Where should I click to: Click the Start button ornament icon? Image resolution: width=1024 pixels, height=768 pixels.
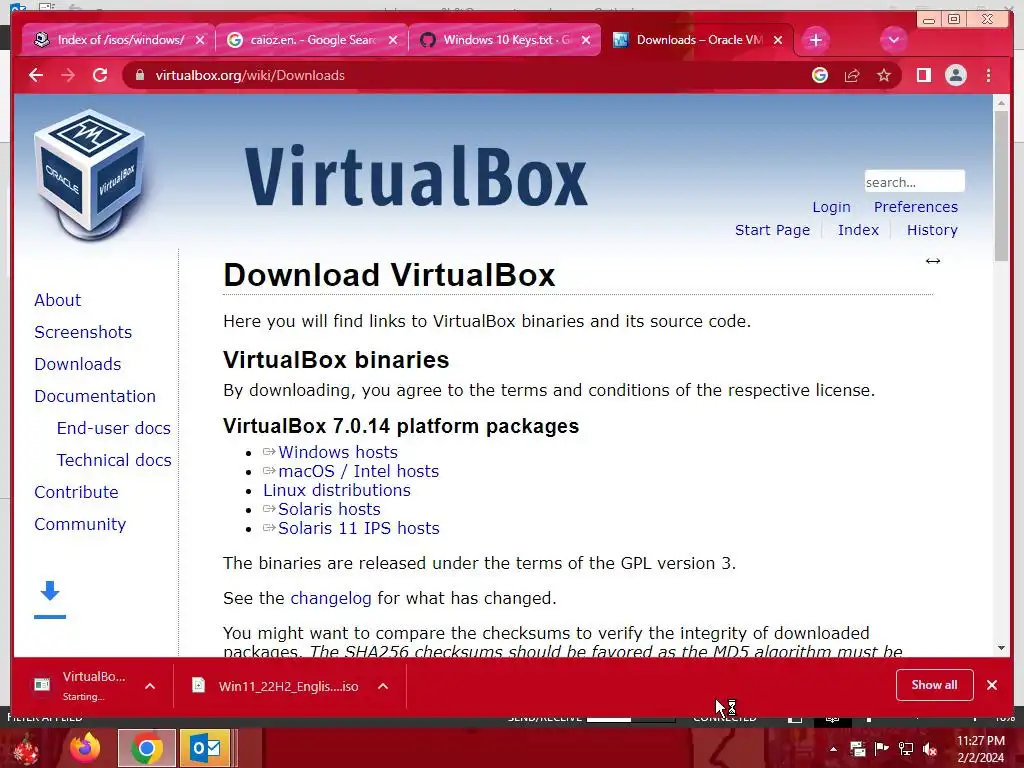[26, 749]
